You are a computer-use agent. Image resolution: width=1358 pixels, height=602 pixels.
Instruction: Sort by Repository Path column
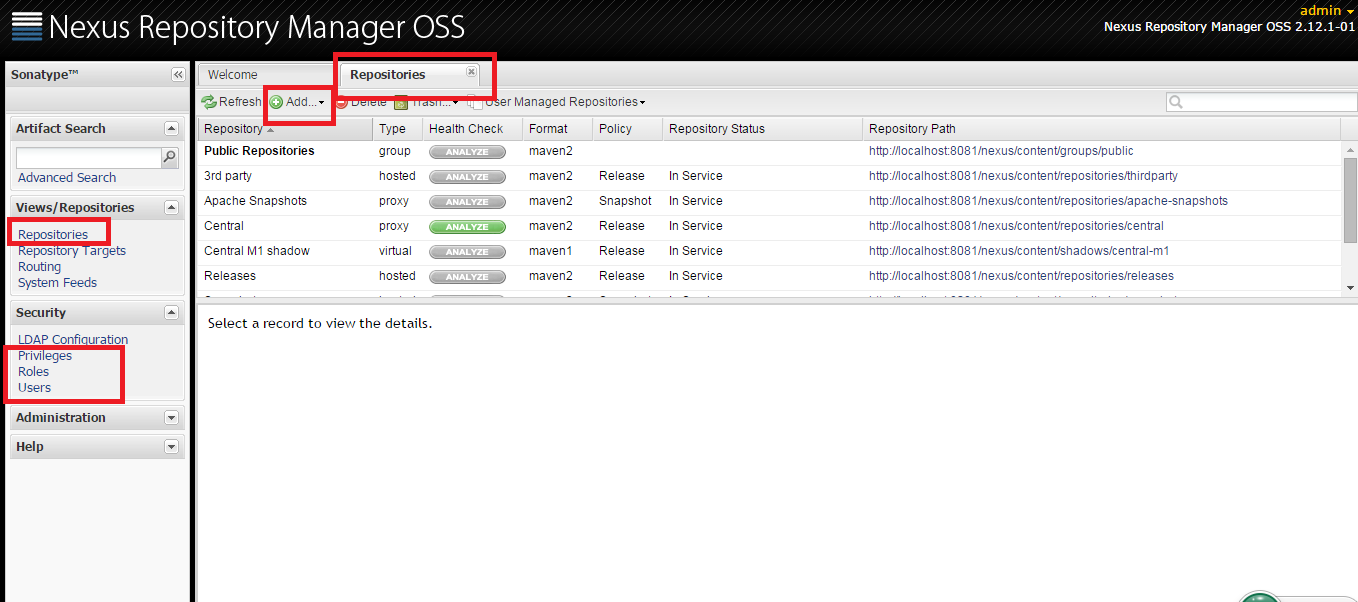[x=1100, y=129]
